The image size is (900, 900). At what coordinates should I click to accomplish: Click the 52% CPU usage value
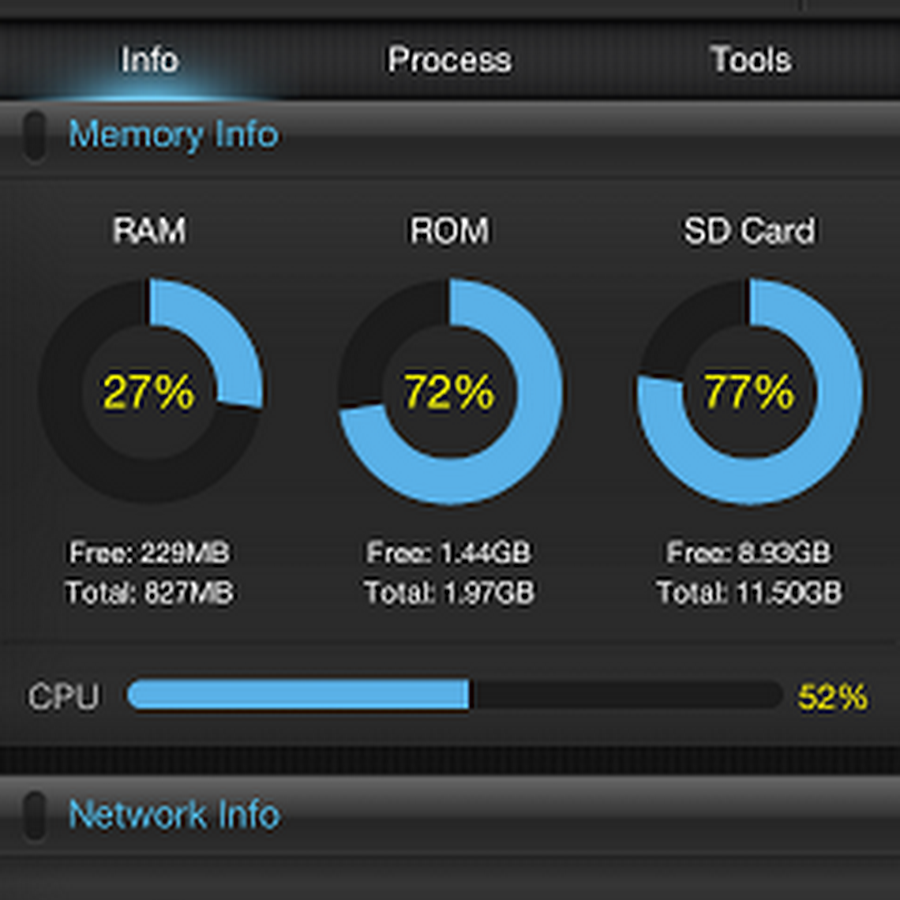pyautogui.click(x=832, y=697)
